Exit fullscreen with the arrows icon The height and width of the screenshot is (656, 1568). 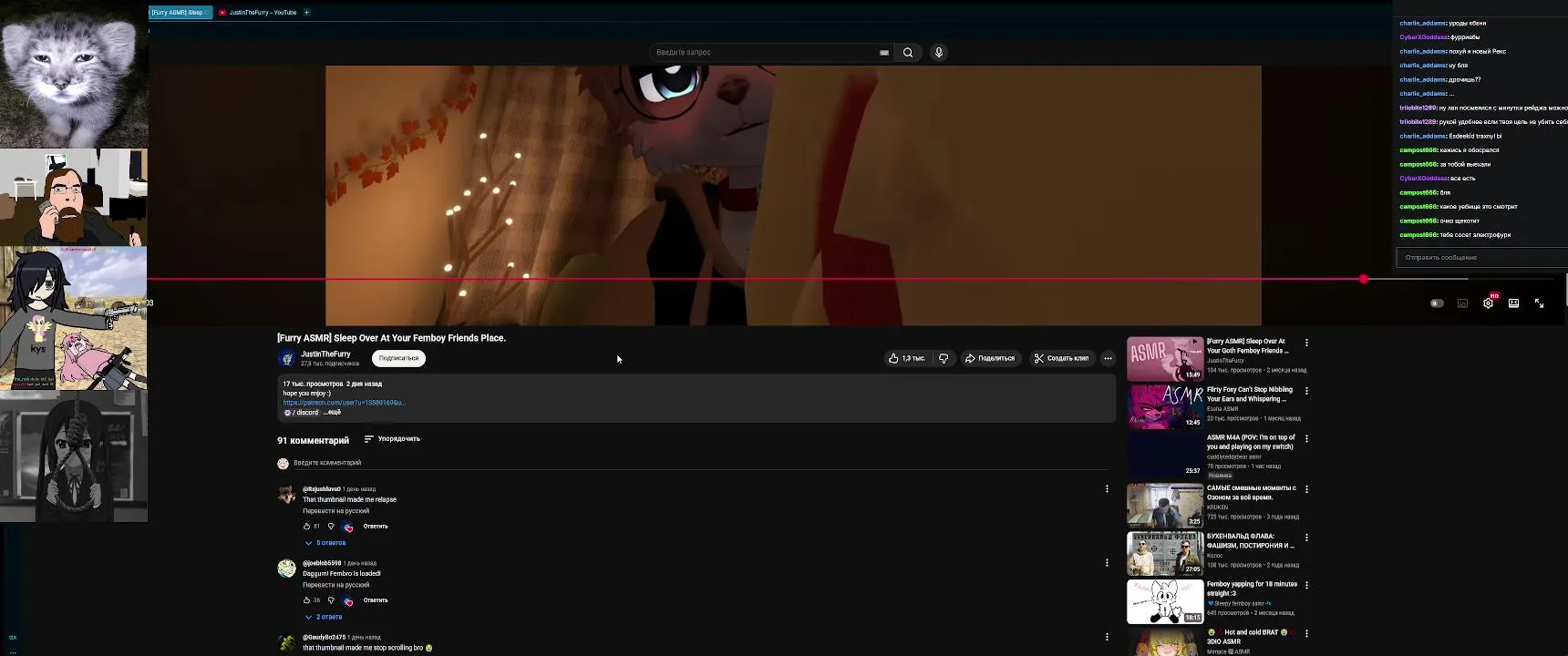point(1539,303)
